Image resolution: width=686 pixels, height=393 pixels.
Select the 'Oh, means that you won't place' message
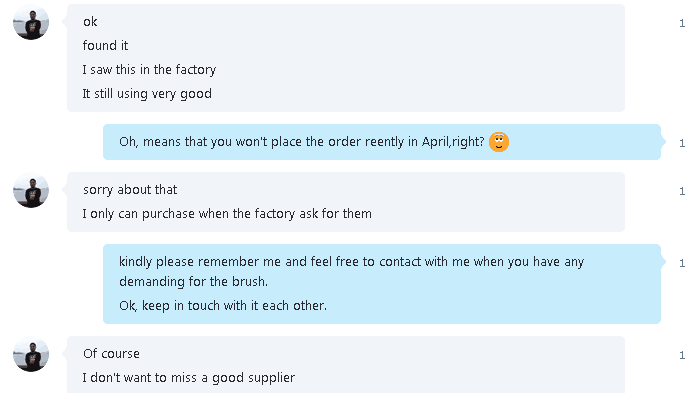[x=302, y=142]
